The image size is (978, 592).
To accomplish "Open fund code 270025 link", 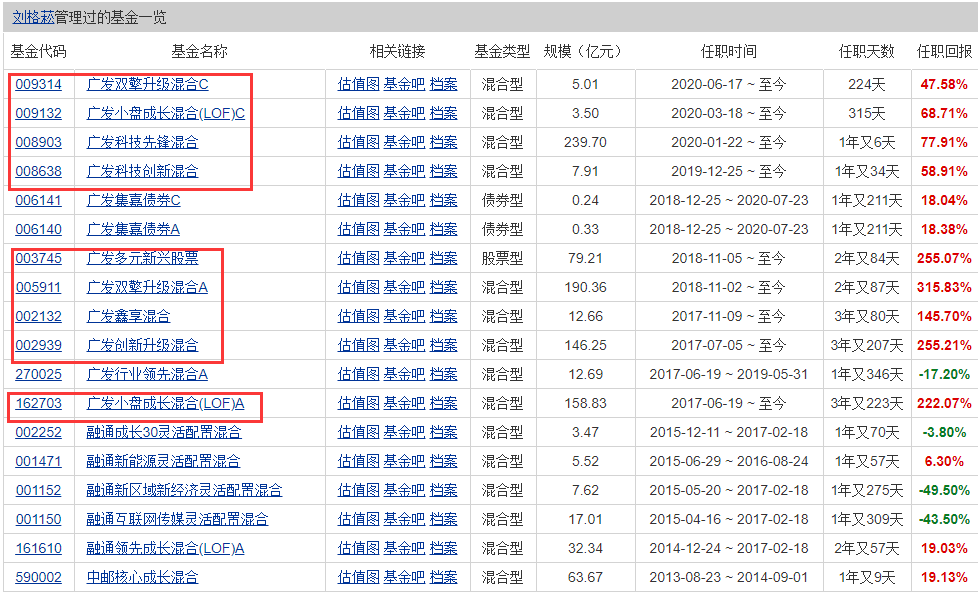I will point(39,374).
